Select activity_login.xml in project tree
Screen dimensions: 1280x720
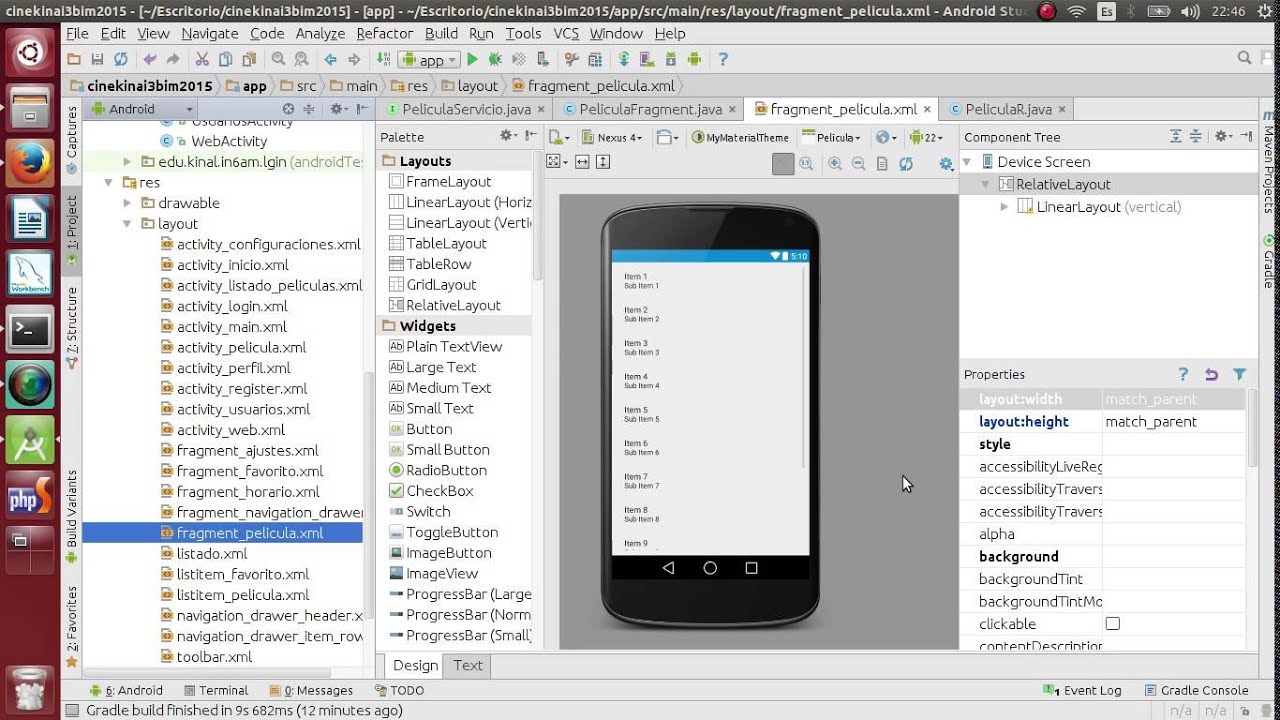click(232, 306)
